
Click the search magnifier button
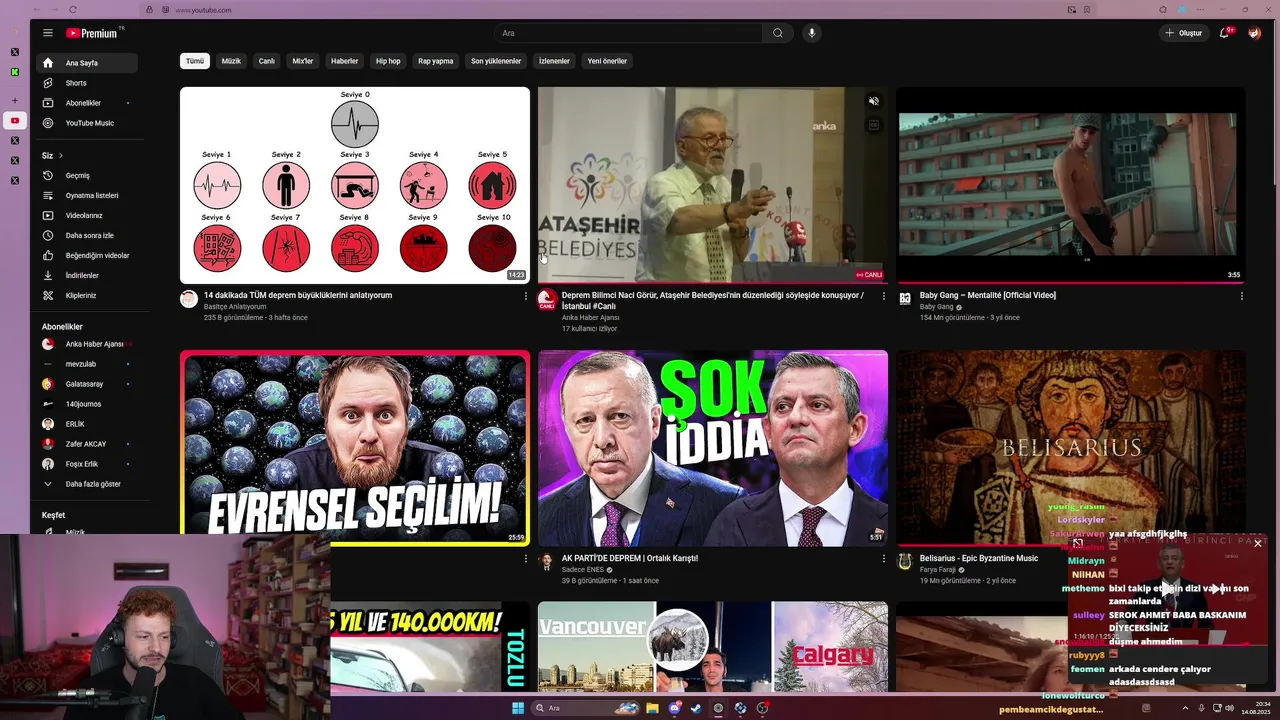point(778,33)
